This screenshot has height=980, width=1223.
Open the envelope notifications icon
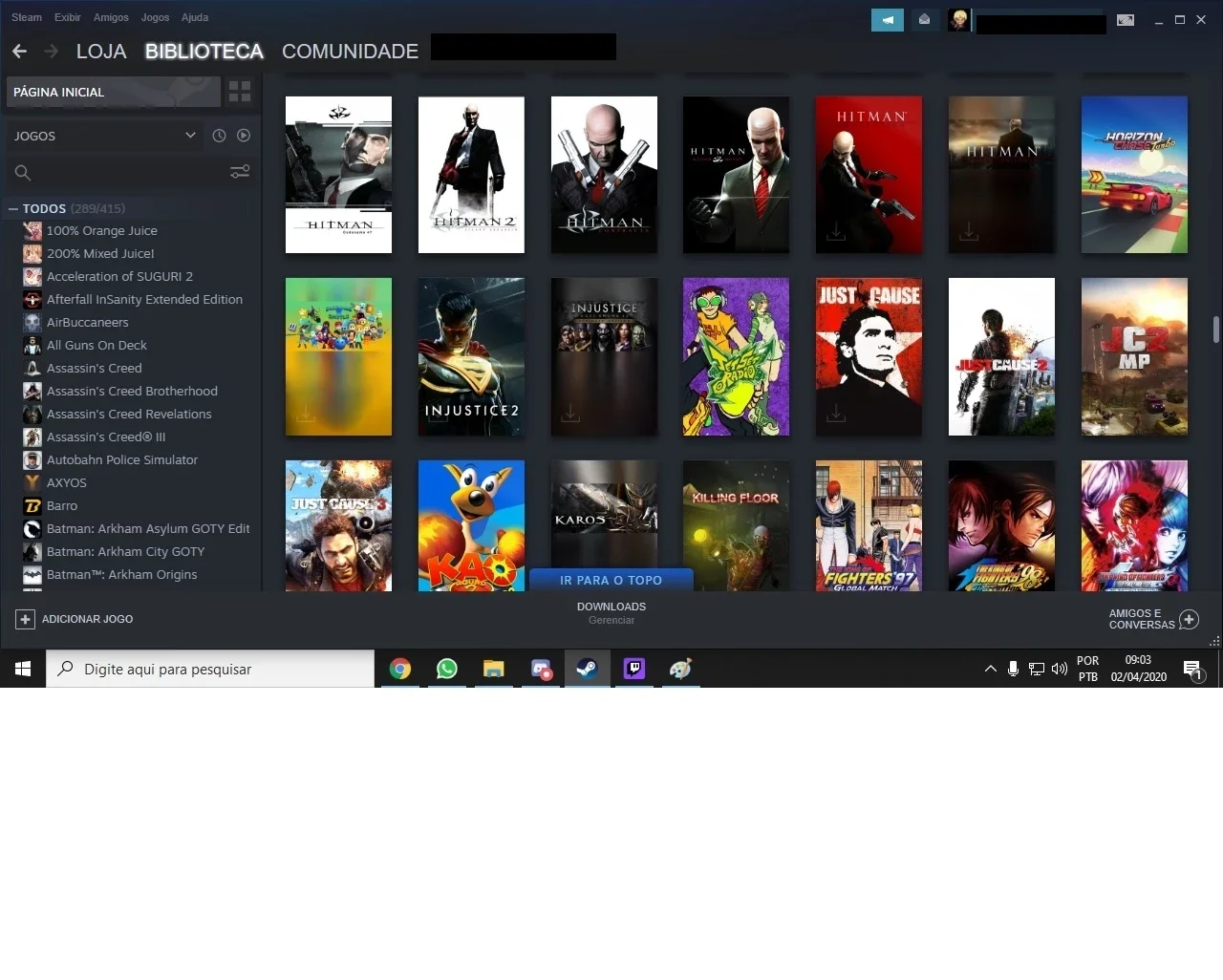pos(924,19)
